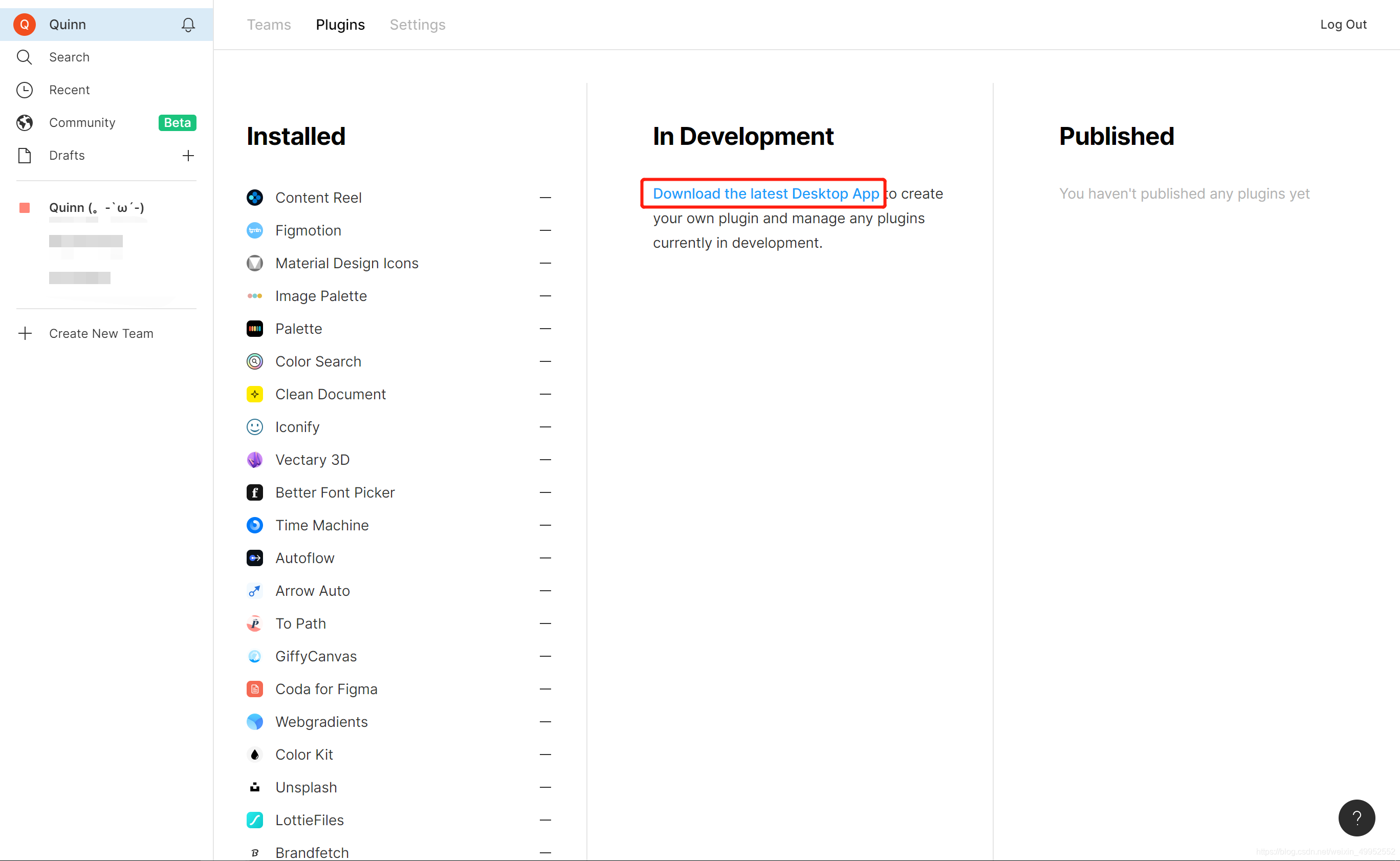Click the help question mark button

[1356, 817]
